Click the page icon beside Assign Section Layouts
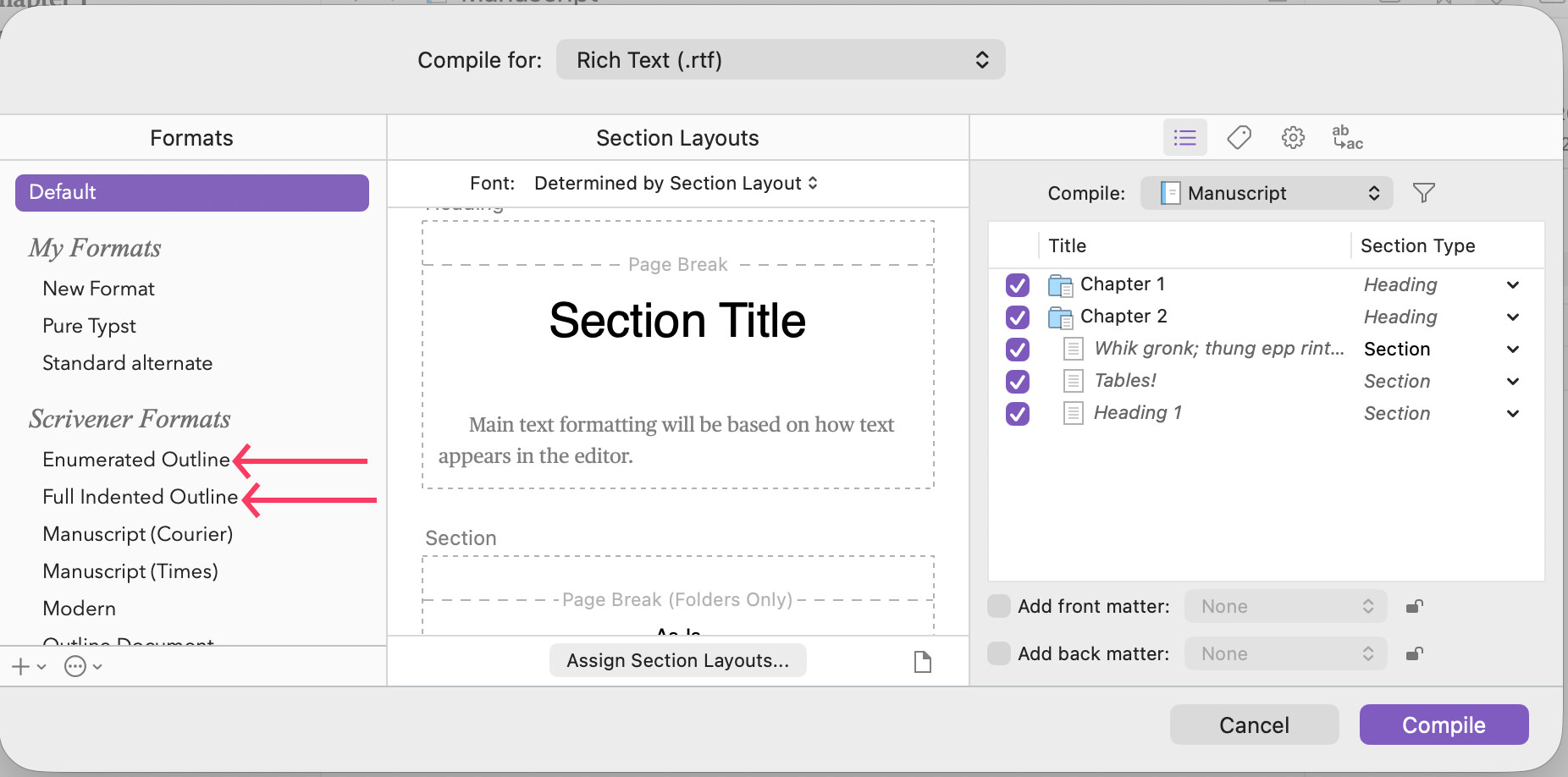Screen dimensions: 1568x777 [x=923, y=661]
